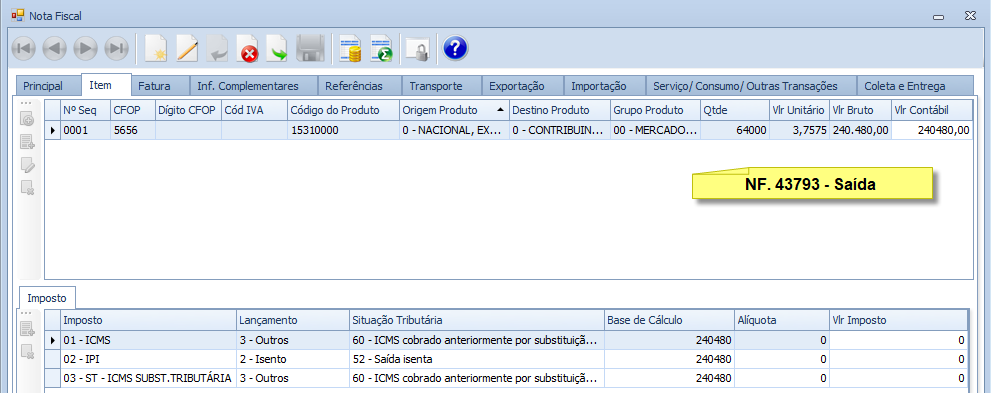Open the Fatura tab

(x=161, y=86)
